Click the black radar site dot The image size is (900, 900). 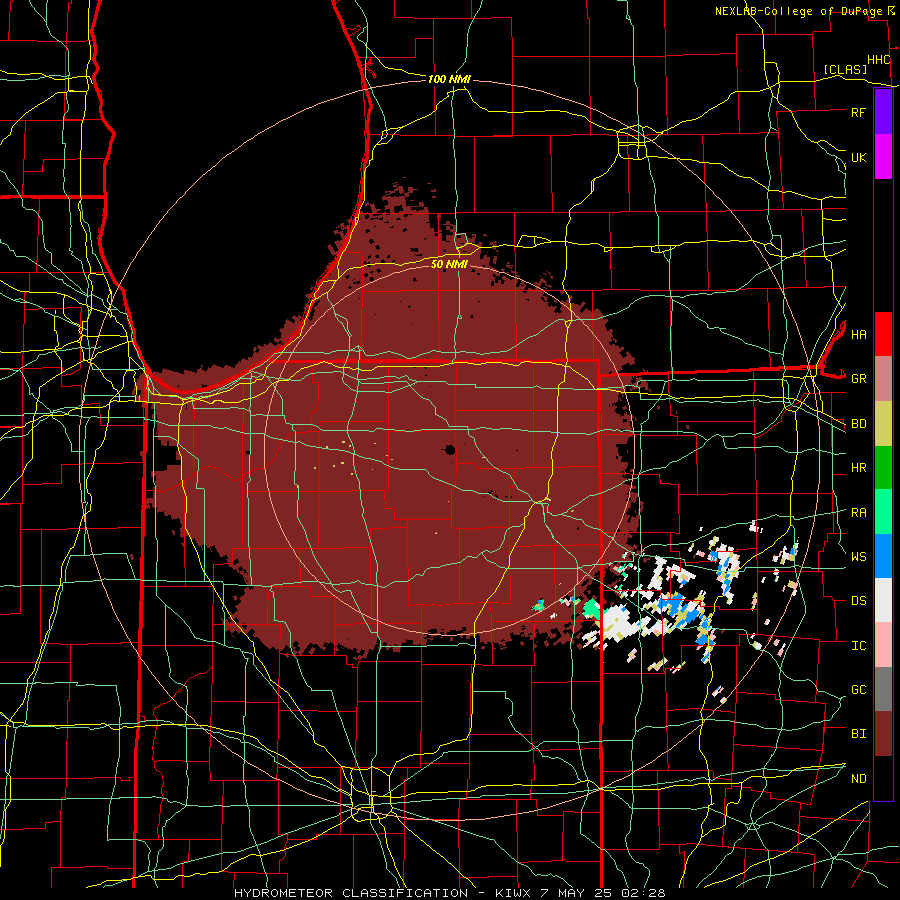(450, 449)
